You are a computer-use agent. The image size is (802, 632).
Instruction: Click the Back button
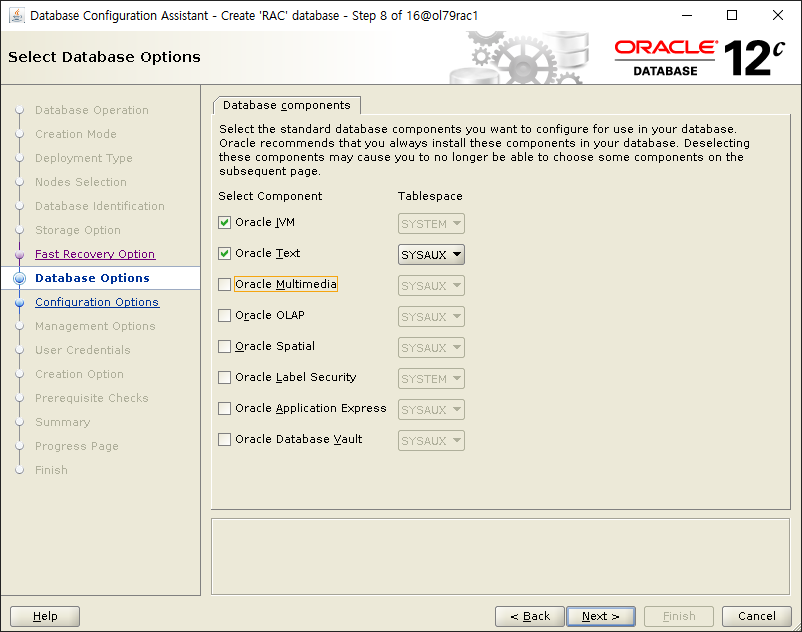[x=530, y=616]
